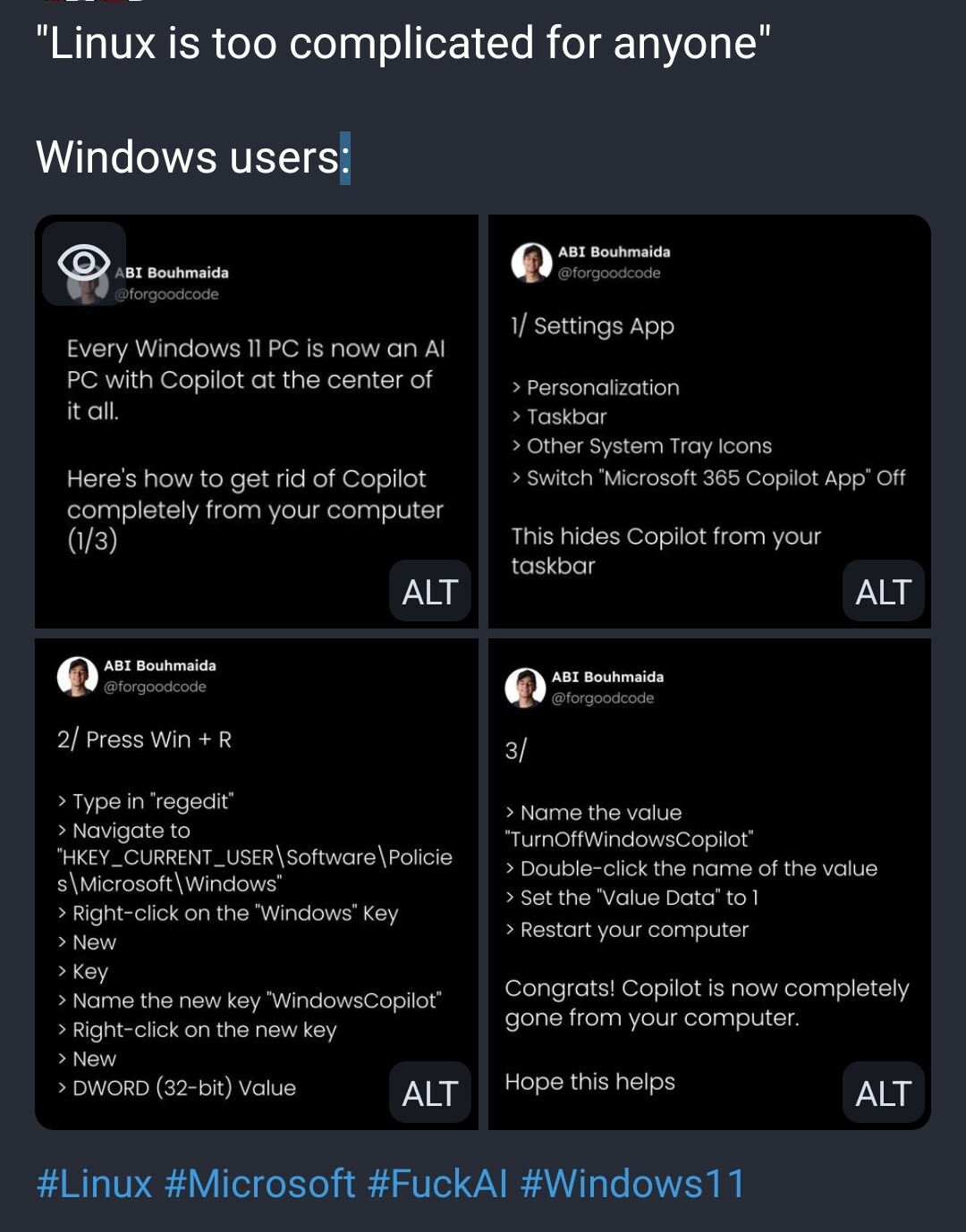Show ALT text for the Copilot intro image
The image size is (966, 1232).
pyautogui.click(x=430, y=591)
